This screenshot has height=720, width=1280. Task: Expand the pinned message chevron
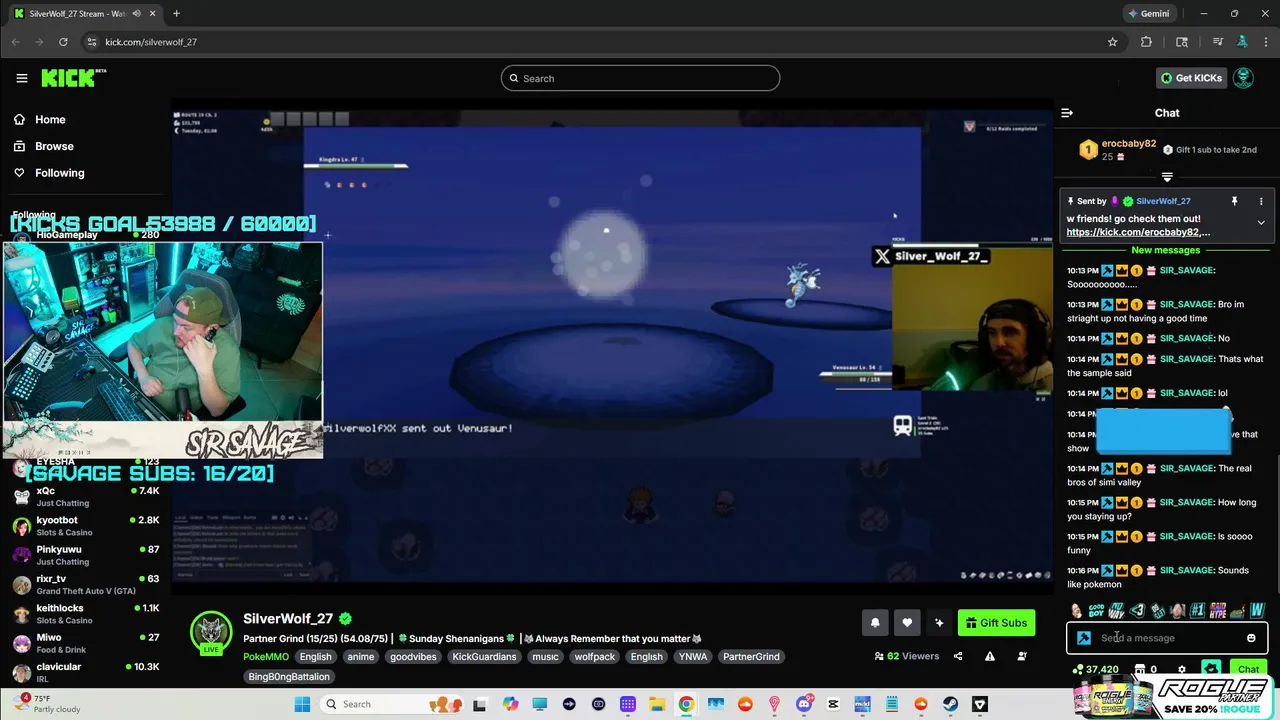click(x=1261, y=223)
